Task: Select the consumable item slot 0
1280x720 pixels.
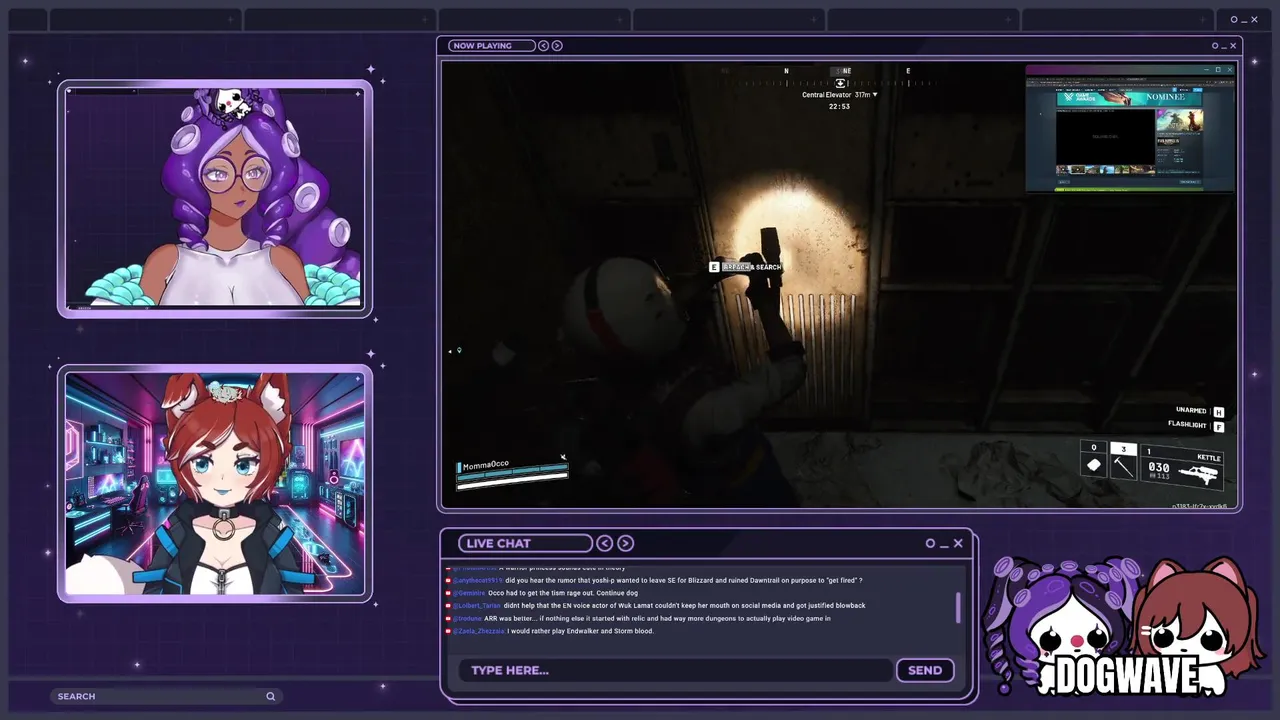Action: click(x=1094, y=459)
